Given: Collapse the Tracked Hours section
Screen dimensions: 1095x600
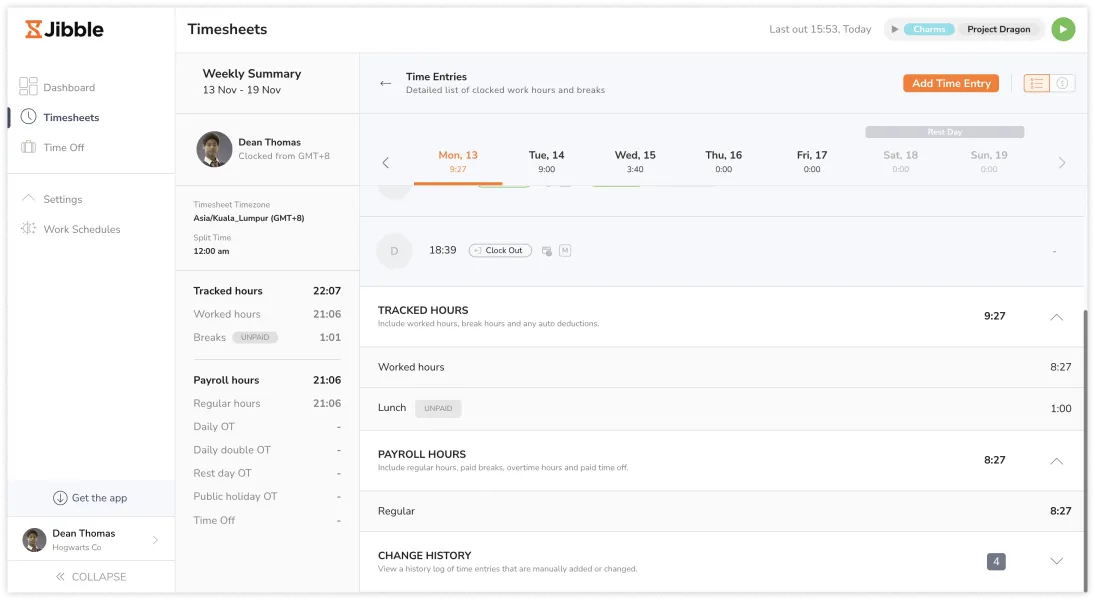Looking at the screenshot, I should pyautogui.click(x=1056, y=317).
